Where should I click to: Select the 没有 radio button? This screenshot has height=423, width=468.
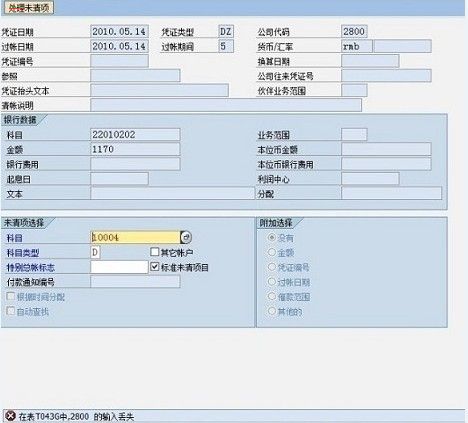point(272,237)
